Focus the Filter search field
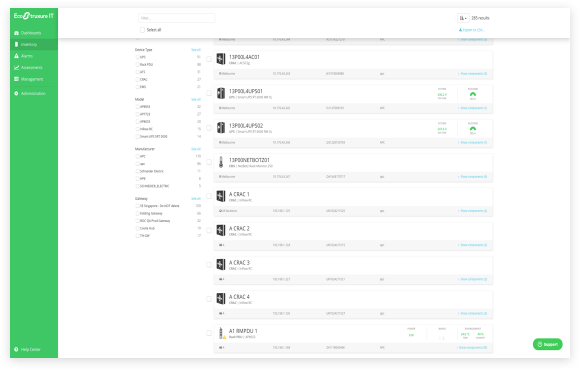 (176, 18)
